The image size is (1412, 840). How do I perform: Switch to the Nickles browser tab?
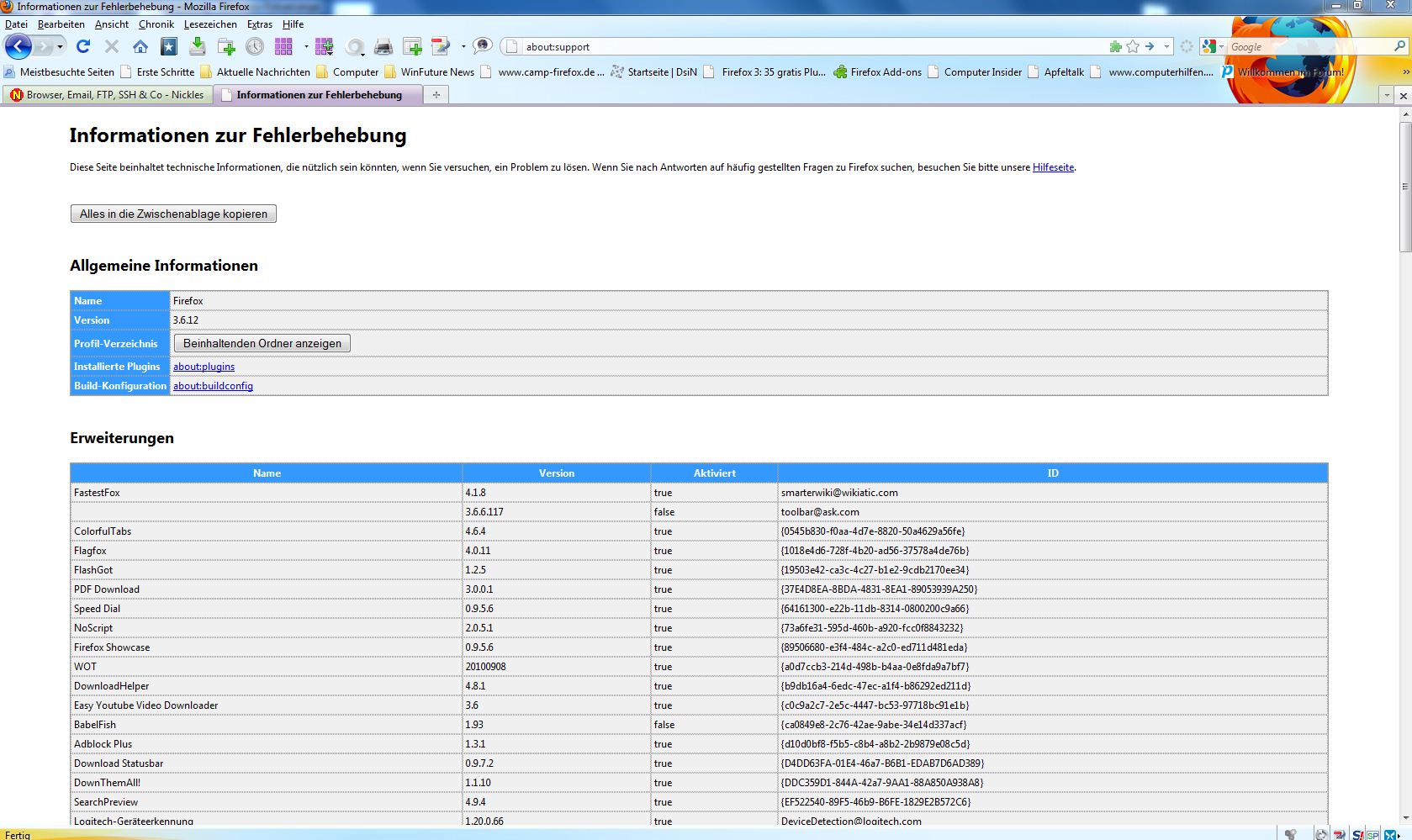tap(108, 95)
